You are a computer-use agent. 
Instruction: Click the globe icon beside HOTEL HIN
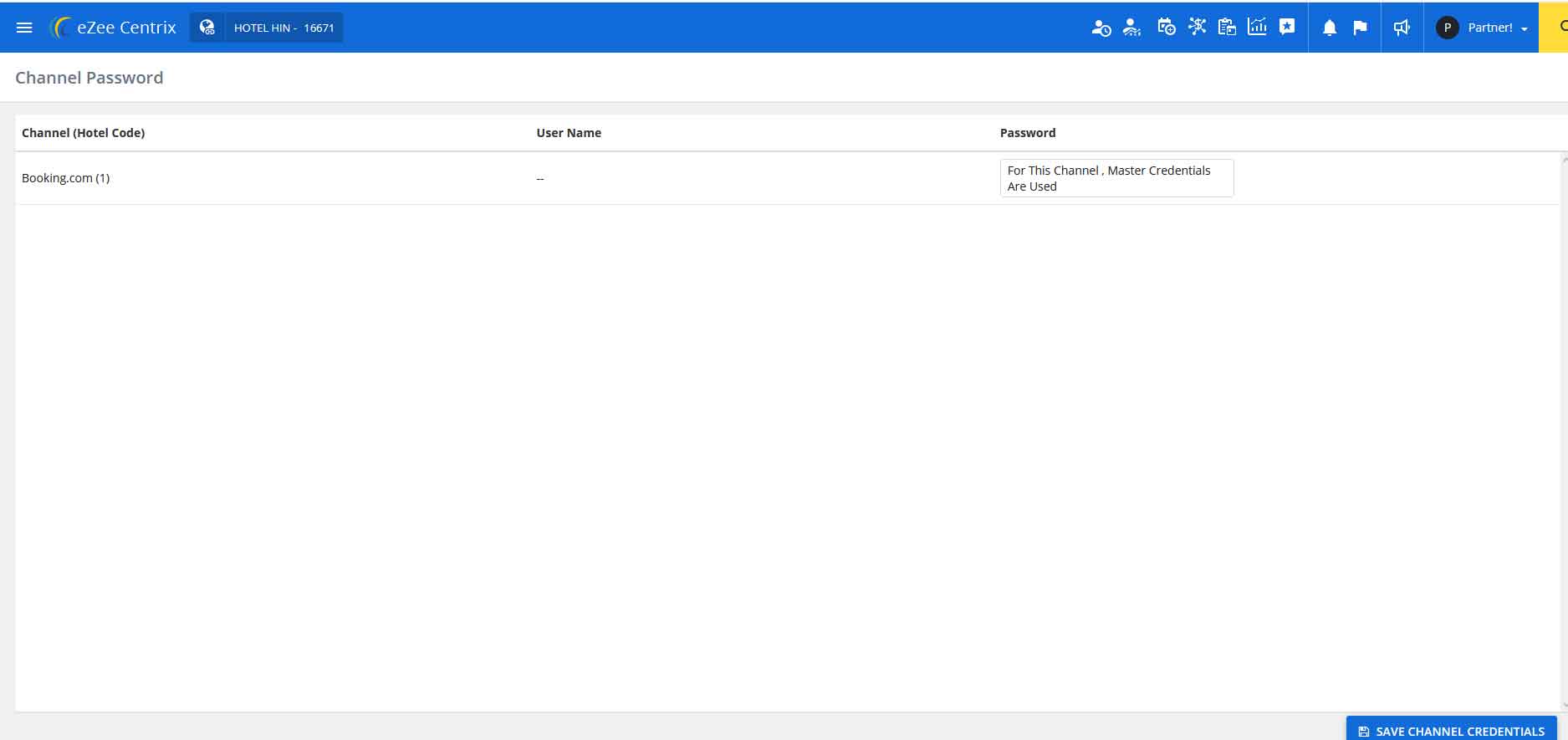(x=207, y=28)
